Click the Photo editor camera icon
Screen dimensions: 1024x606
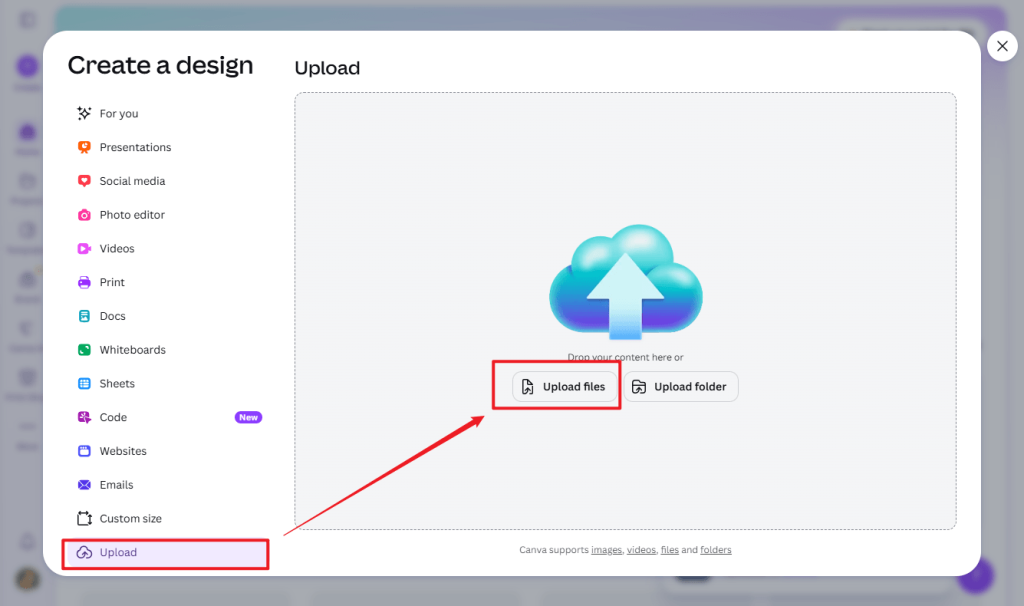(x=84, y=215)
